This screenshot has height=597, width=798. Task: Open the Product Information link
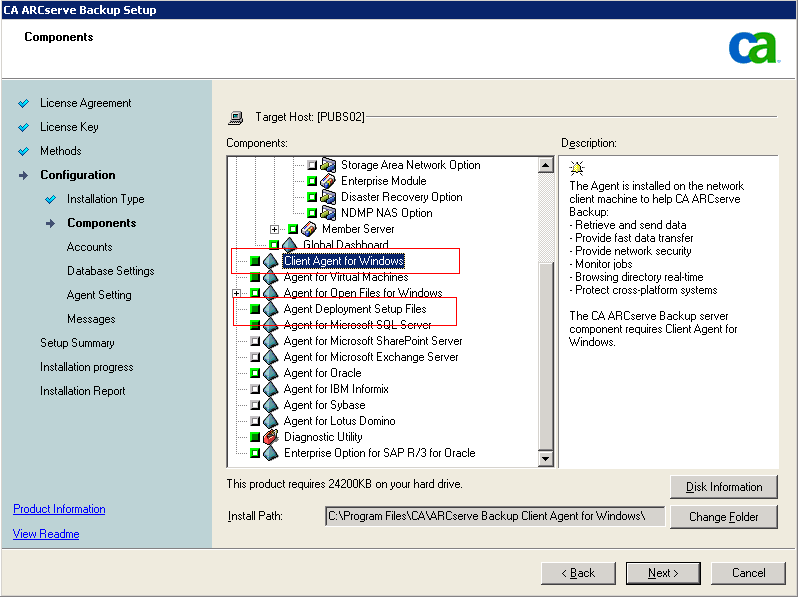[x=59, y=509]
